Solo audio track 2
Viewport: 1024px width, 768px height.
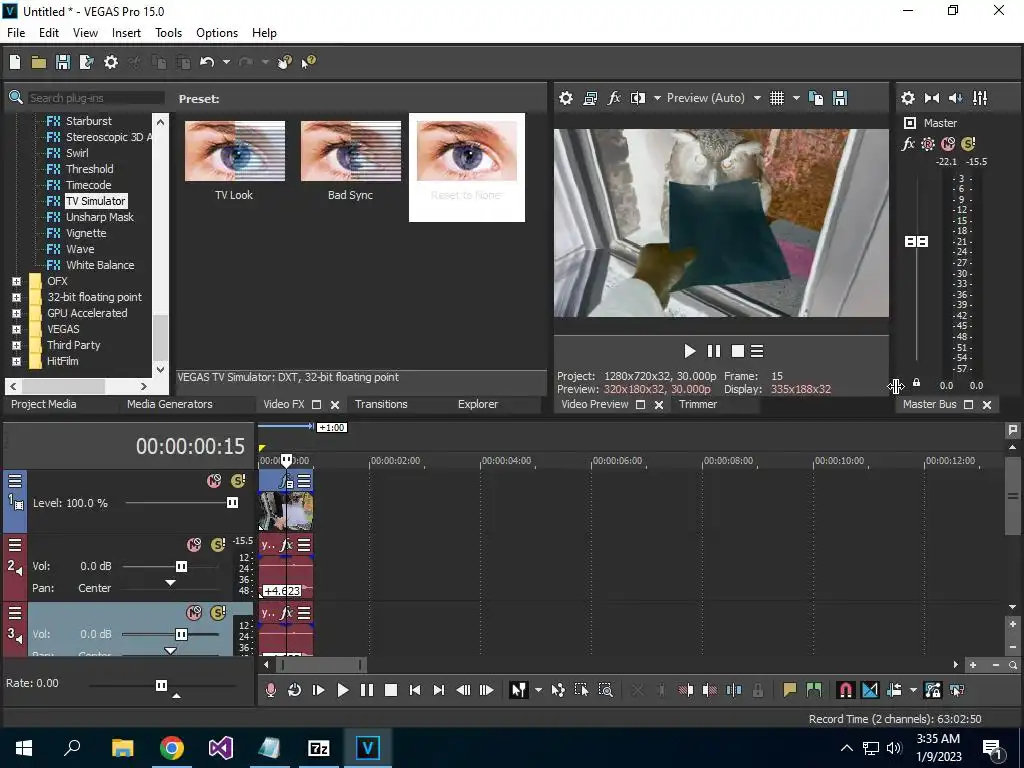pyautogui.click(x=218, y=545)
